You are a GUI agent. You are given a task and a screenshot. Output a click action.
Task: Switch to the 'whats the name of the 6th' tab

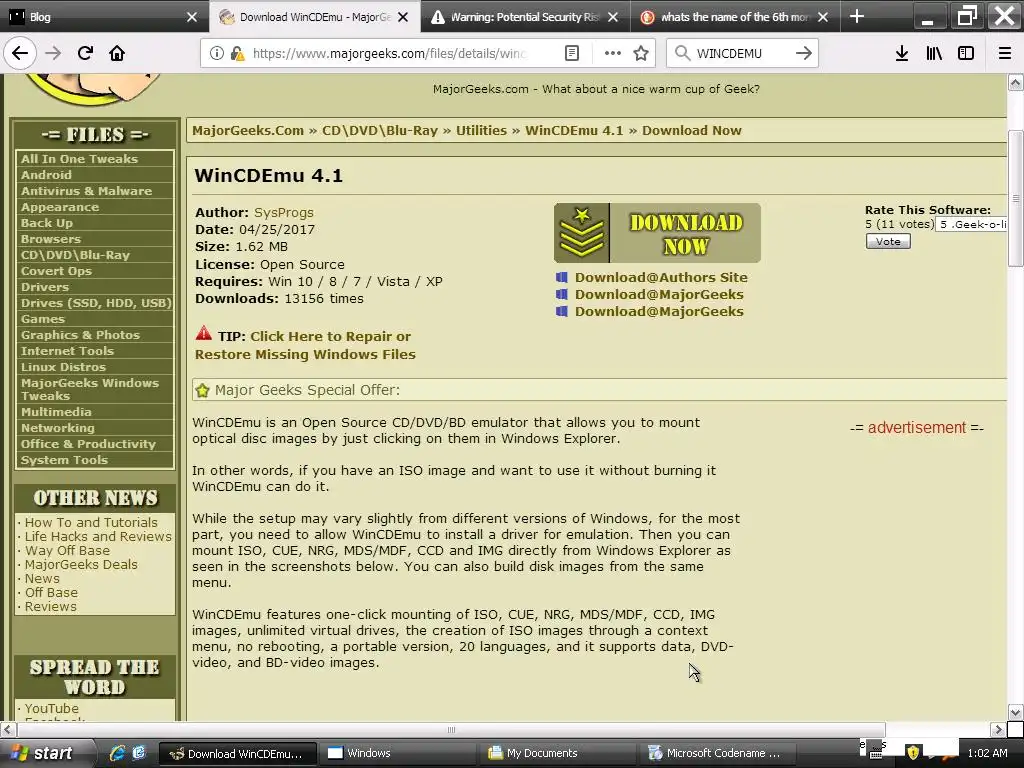[x=735, y=16]
